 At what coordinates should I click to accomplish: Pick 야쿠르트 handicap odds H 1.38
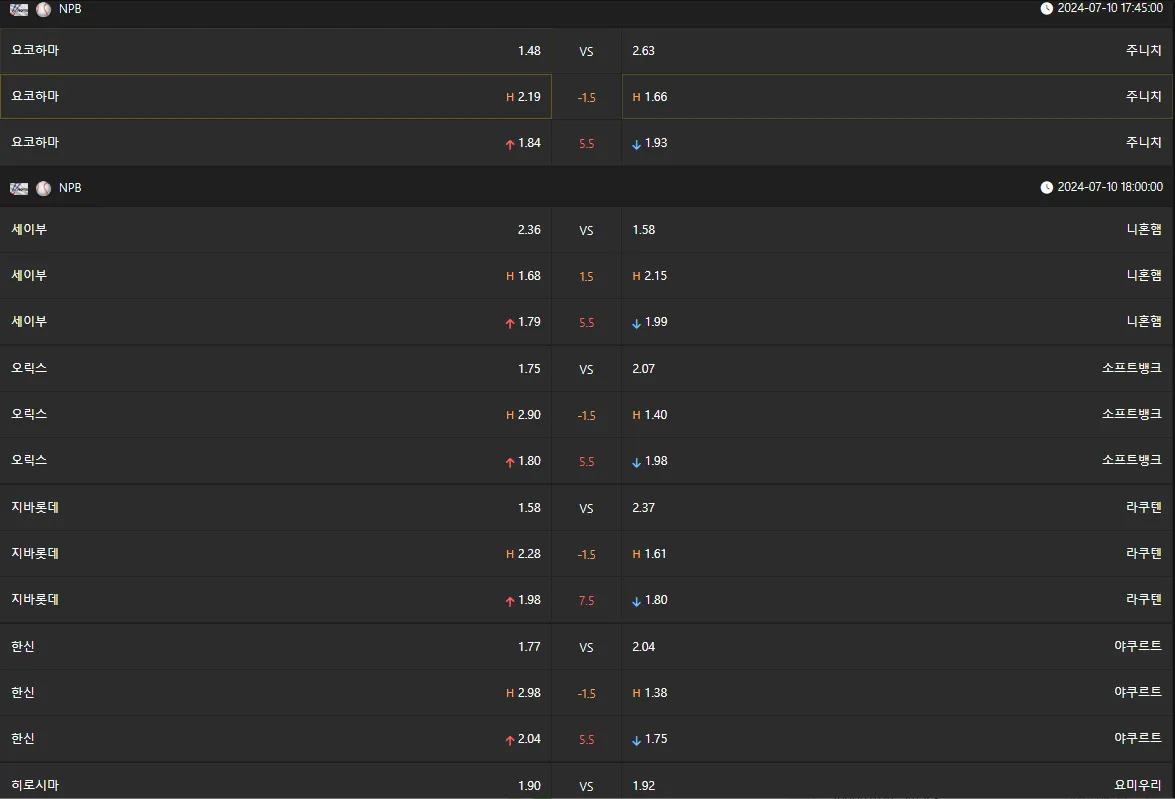(897, 693)
